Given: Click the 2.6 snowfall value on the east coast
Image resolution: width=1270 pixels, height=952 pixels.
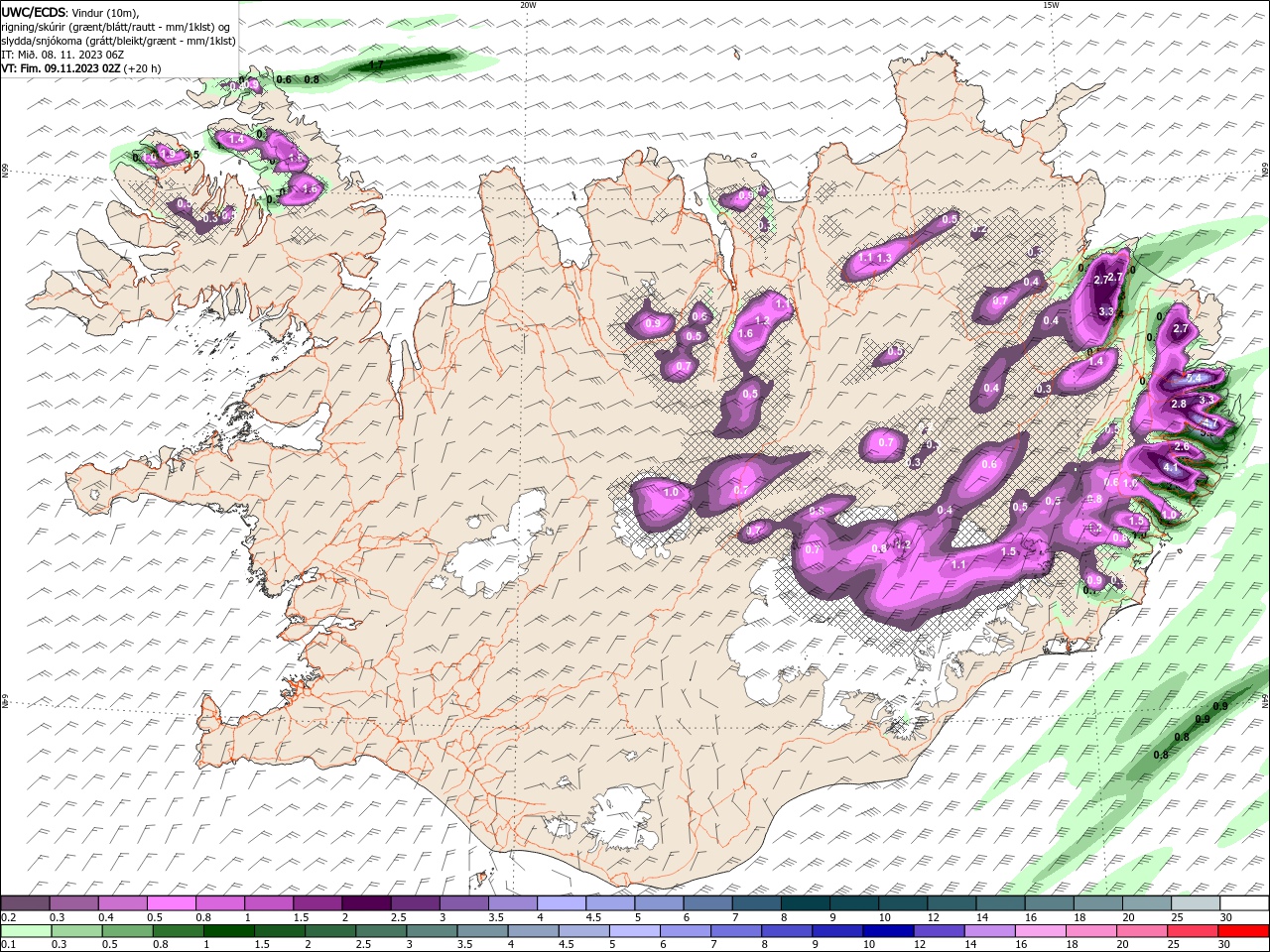Looking at the screenshot, I should coord(1182,446).
